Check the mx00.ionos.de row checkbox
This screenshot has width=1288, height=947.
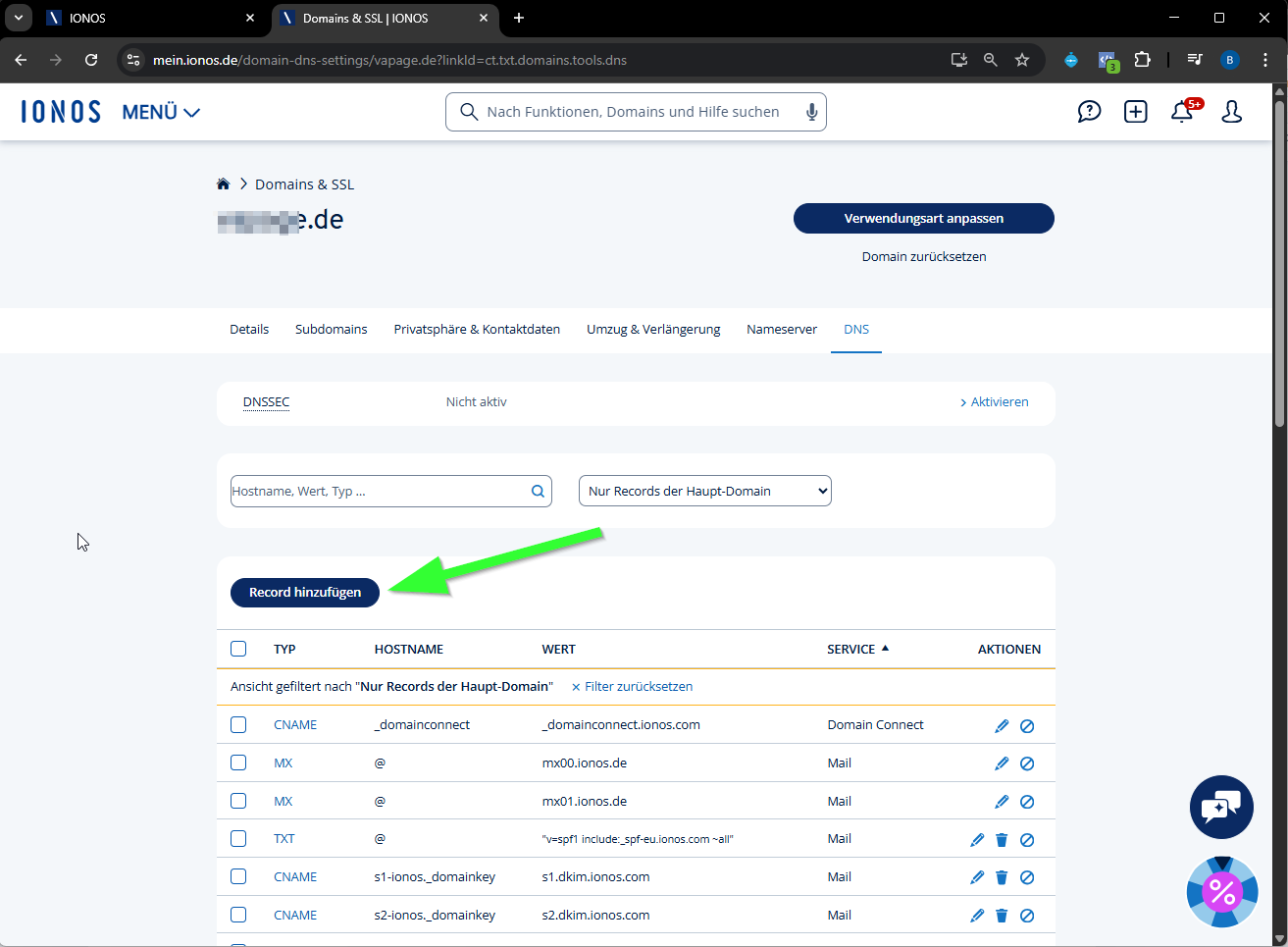(238, 763)
